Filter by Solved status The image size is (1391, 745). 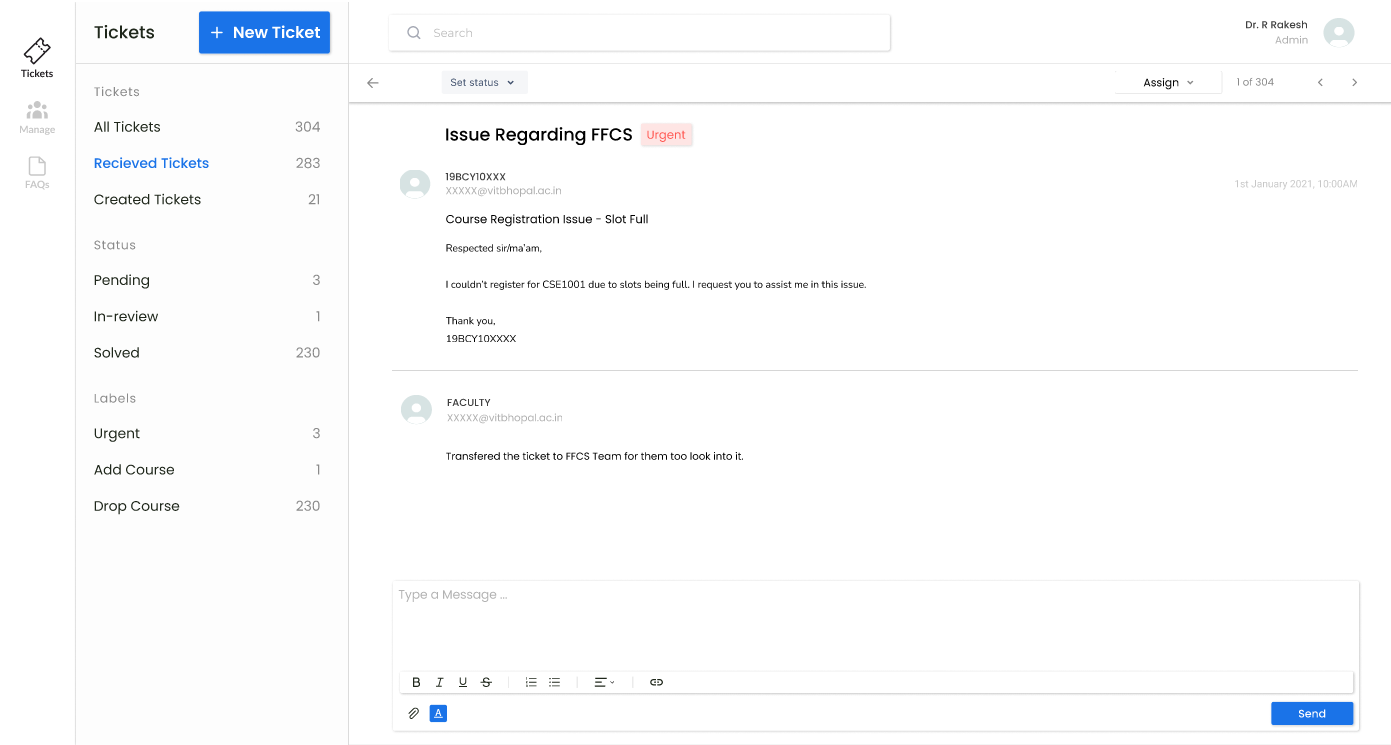(x=207, y=353)
